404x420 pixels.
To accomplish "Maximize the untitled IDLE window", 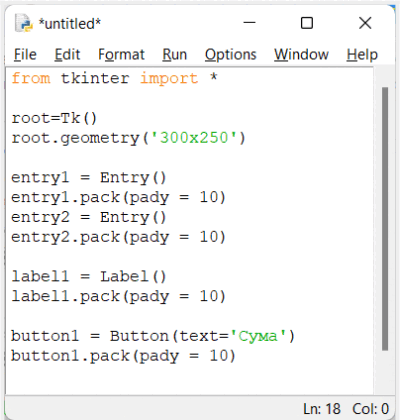I will tap(307, 23).
